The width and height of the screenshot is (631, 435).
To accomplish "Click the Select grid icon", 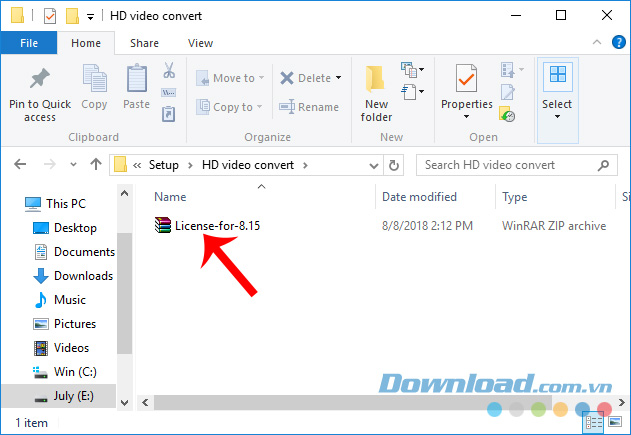I will tap(558, 75).
